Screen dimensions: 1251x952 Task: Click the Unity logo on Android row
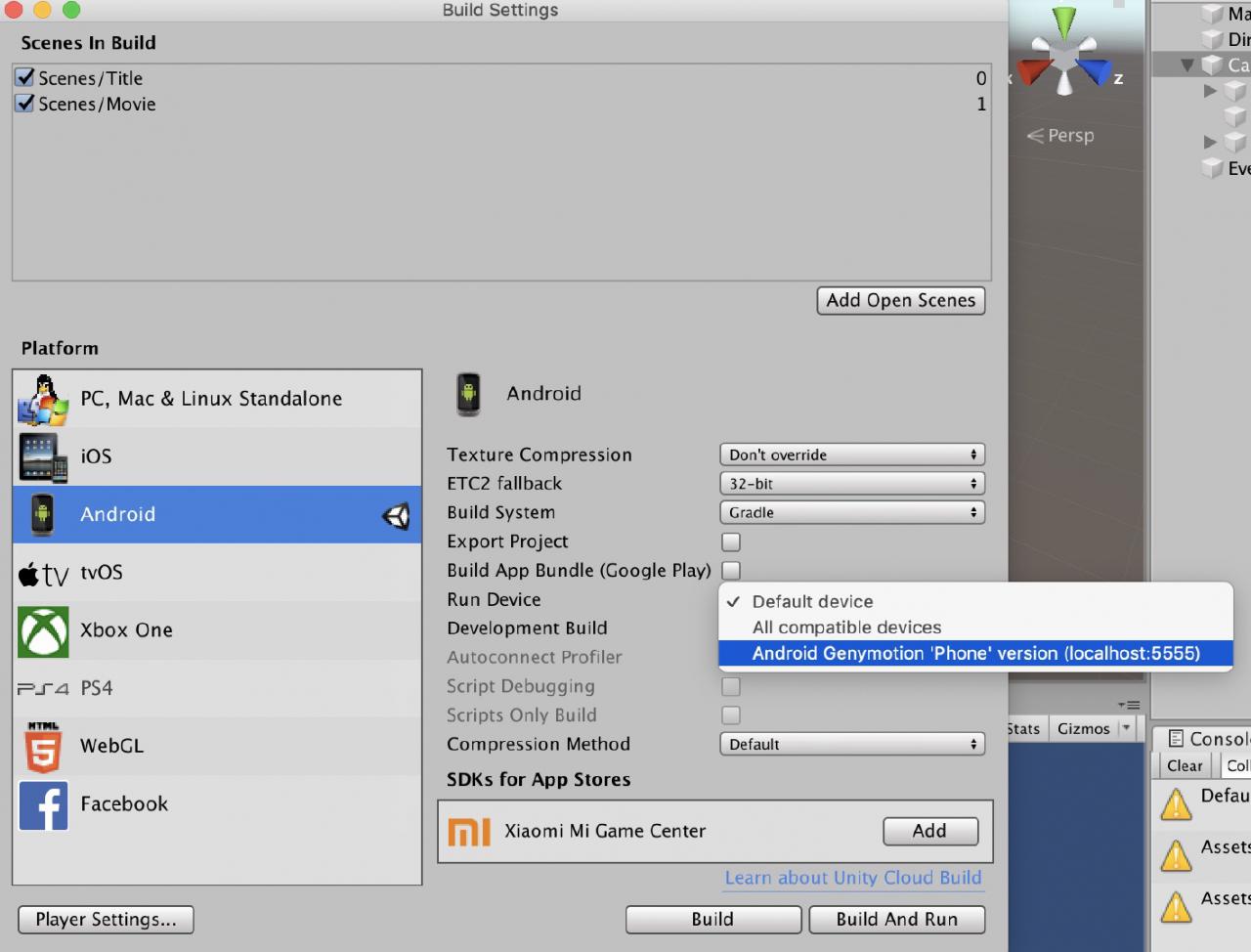coord(396,515)
